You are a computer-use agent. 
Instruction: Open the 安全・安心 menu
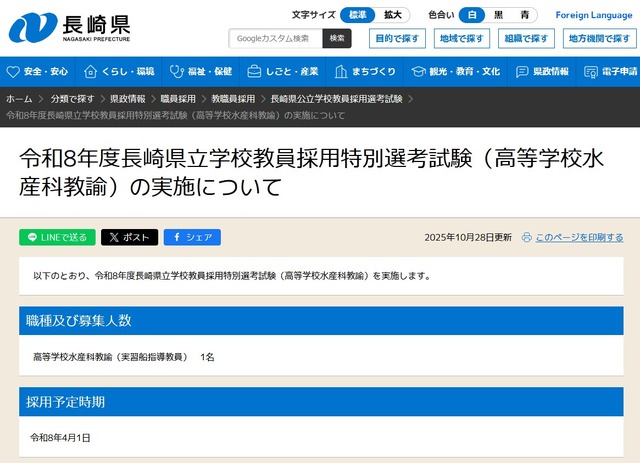(38, 72)
